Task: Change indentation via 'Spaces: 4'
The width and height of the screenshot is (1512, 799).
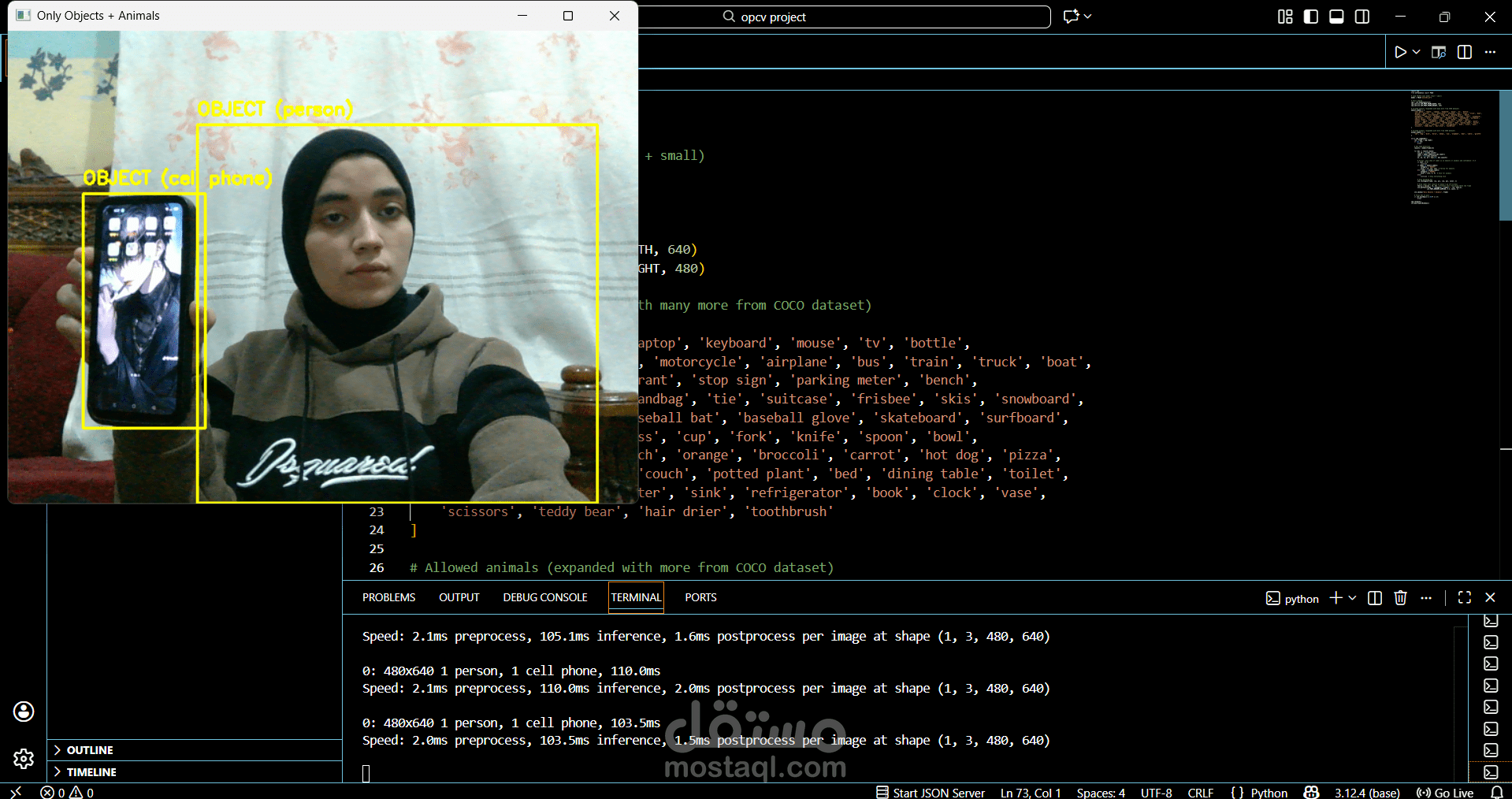Action: pyautogui.click(x=1101, y=793)
